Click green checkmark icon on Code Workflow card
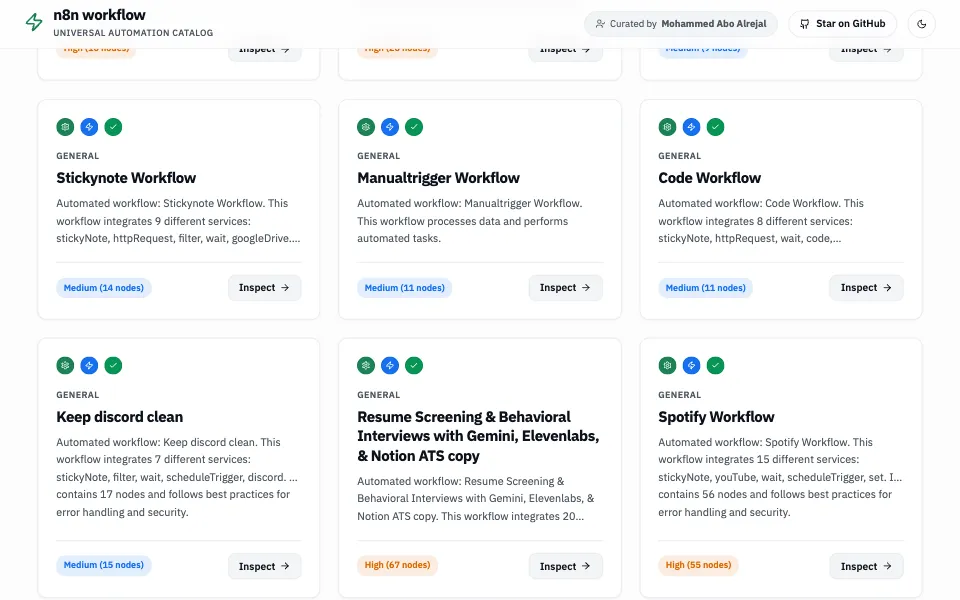Viewport: 960px width, 600px height. click(x=715, y=127)
